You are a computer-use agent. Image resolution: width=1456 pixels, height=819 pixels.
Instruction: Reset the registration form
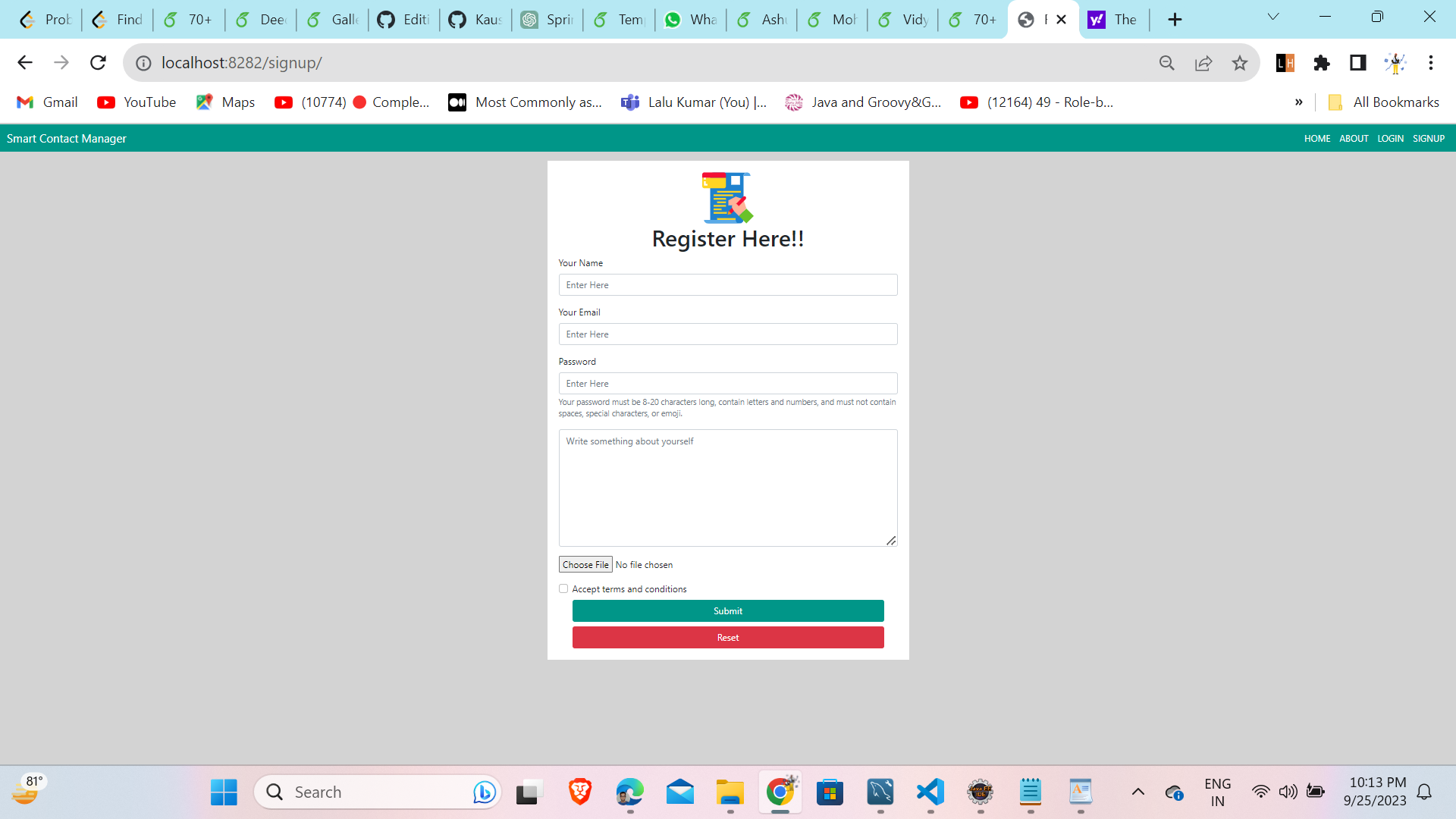point(727,637)
